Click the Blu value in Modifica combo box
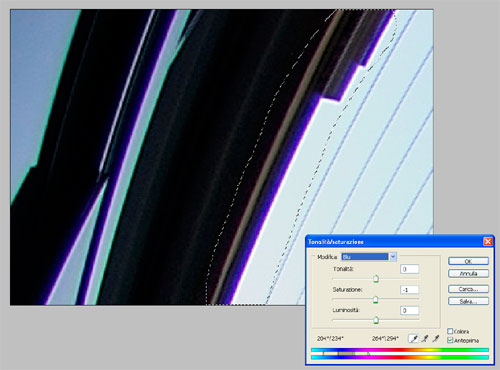Image resolution: width=500 pixels, height=370 pixels. click(x=365, y=257)
